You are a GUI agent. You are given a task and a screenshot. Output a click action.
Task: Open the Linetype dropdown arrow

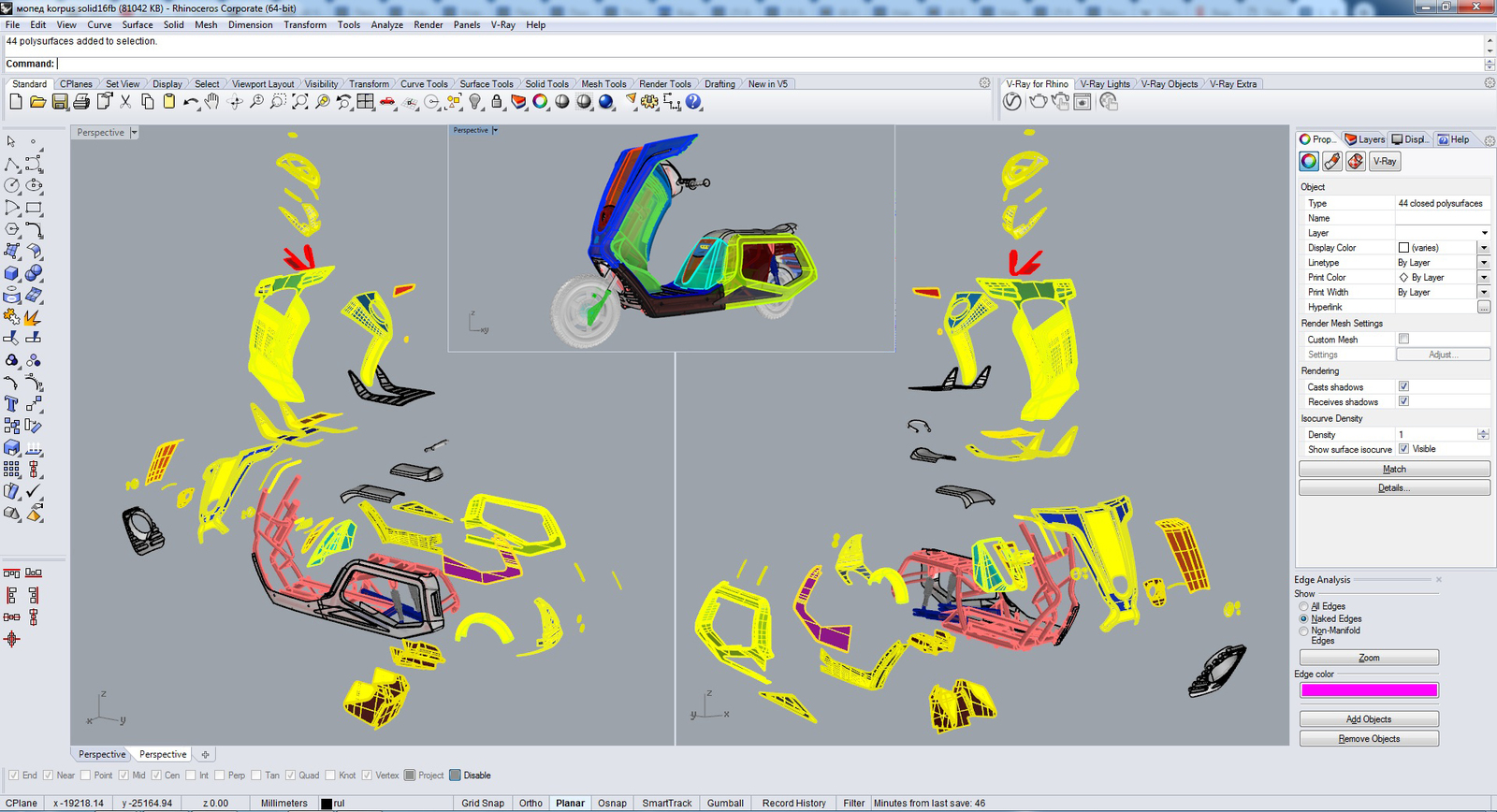tap(1484, 263)
